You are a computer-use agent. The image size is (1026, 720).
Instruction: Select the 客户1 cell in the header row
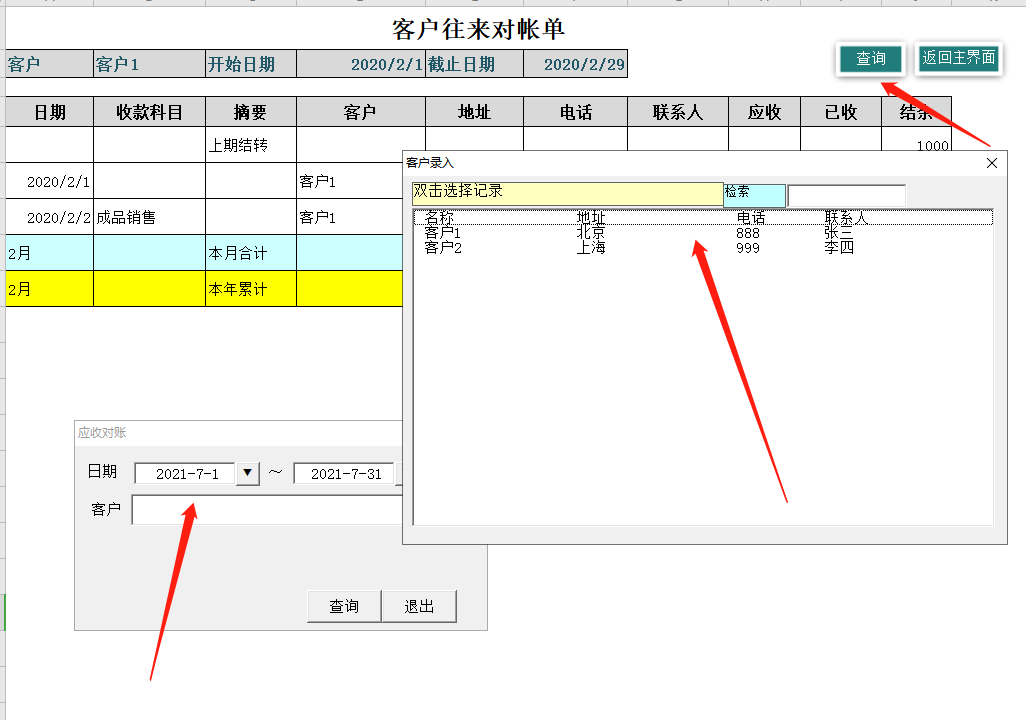click(149, 64)
